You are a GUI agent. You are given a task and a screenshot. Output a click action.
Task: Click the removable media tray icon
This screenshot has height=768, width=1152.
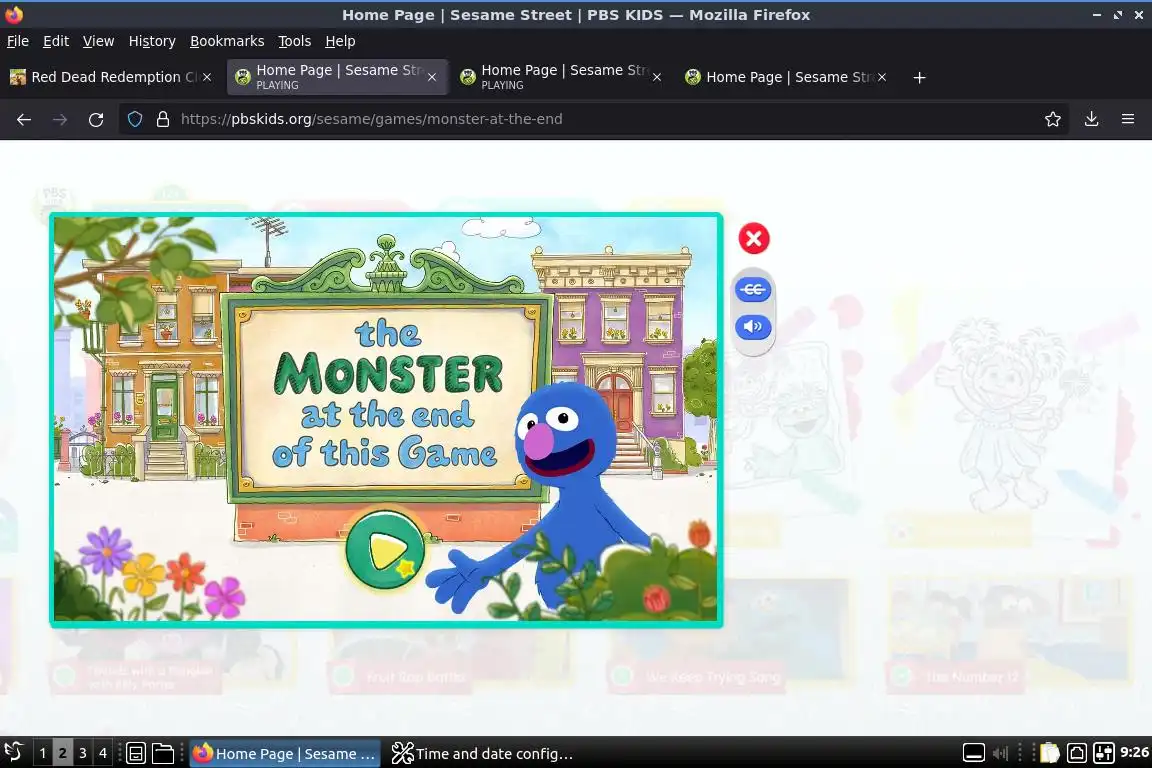tap(1077, 753)
